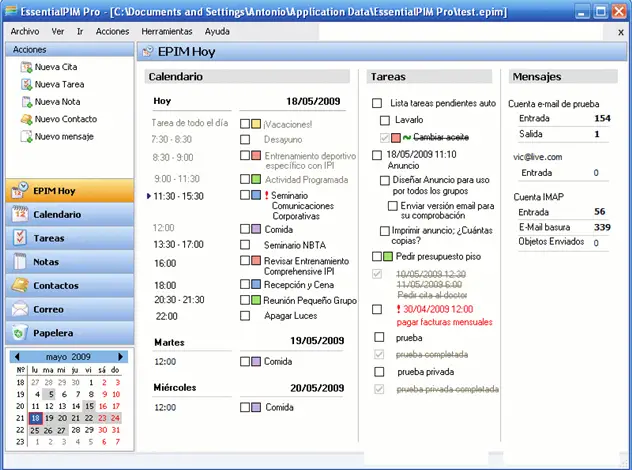The image size is (632, 470).
Task: Click yellow category swatch on ¡Vacaciones!
Action: point(256,124)
